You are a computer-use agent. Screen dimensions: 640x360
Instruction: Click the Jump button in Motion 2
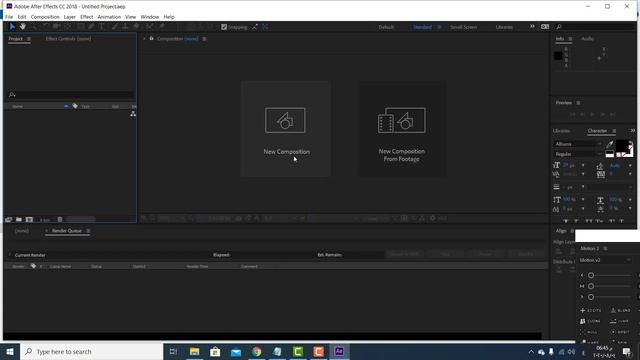point(620,321)
